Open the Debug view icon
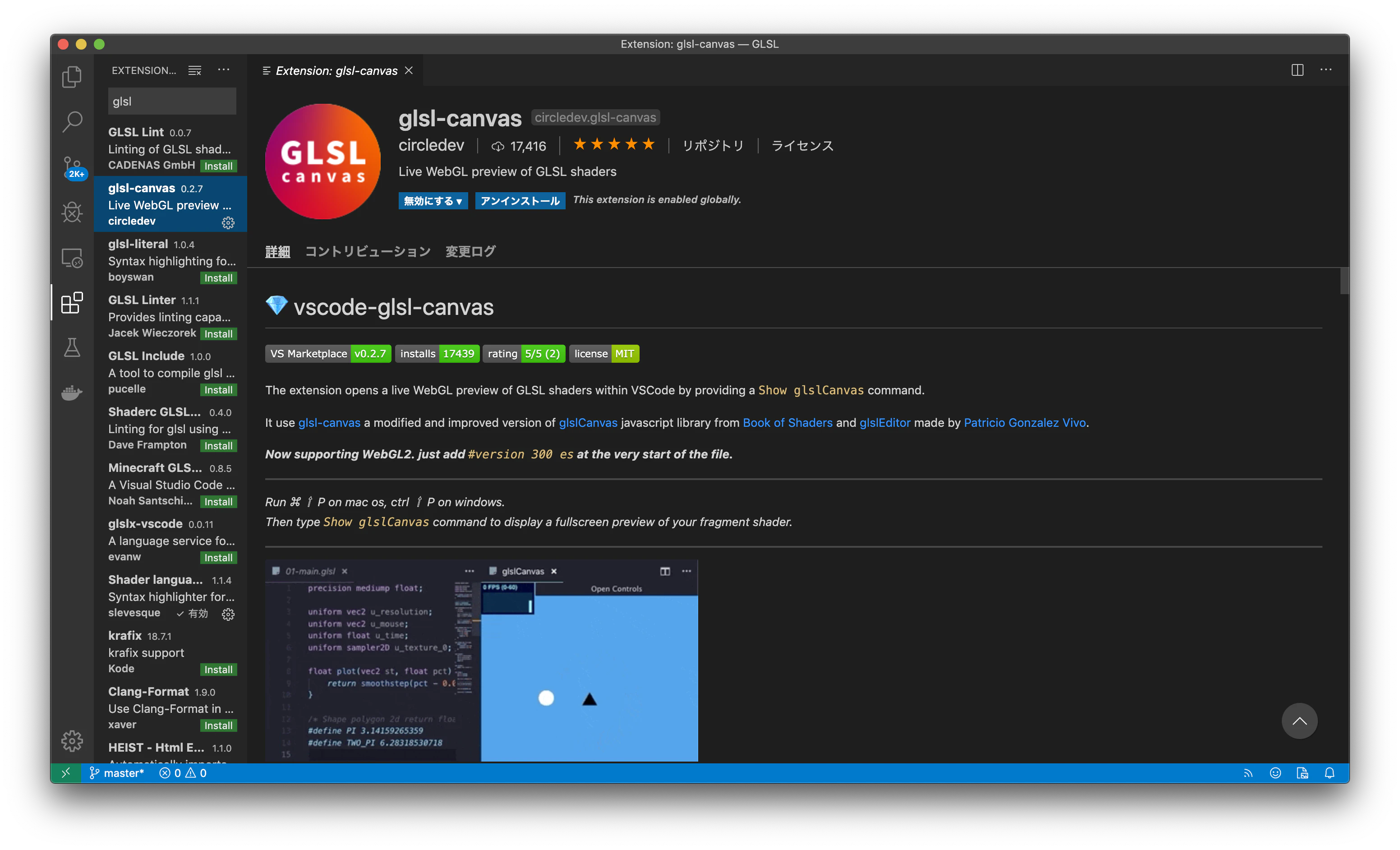Image resolution: width=1400 pixels, height=850 pixels. (x=72, y=212)
